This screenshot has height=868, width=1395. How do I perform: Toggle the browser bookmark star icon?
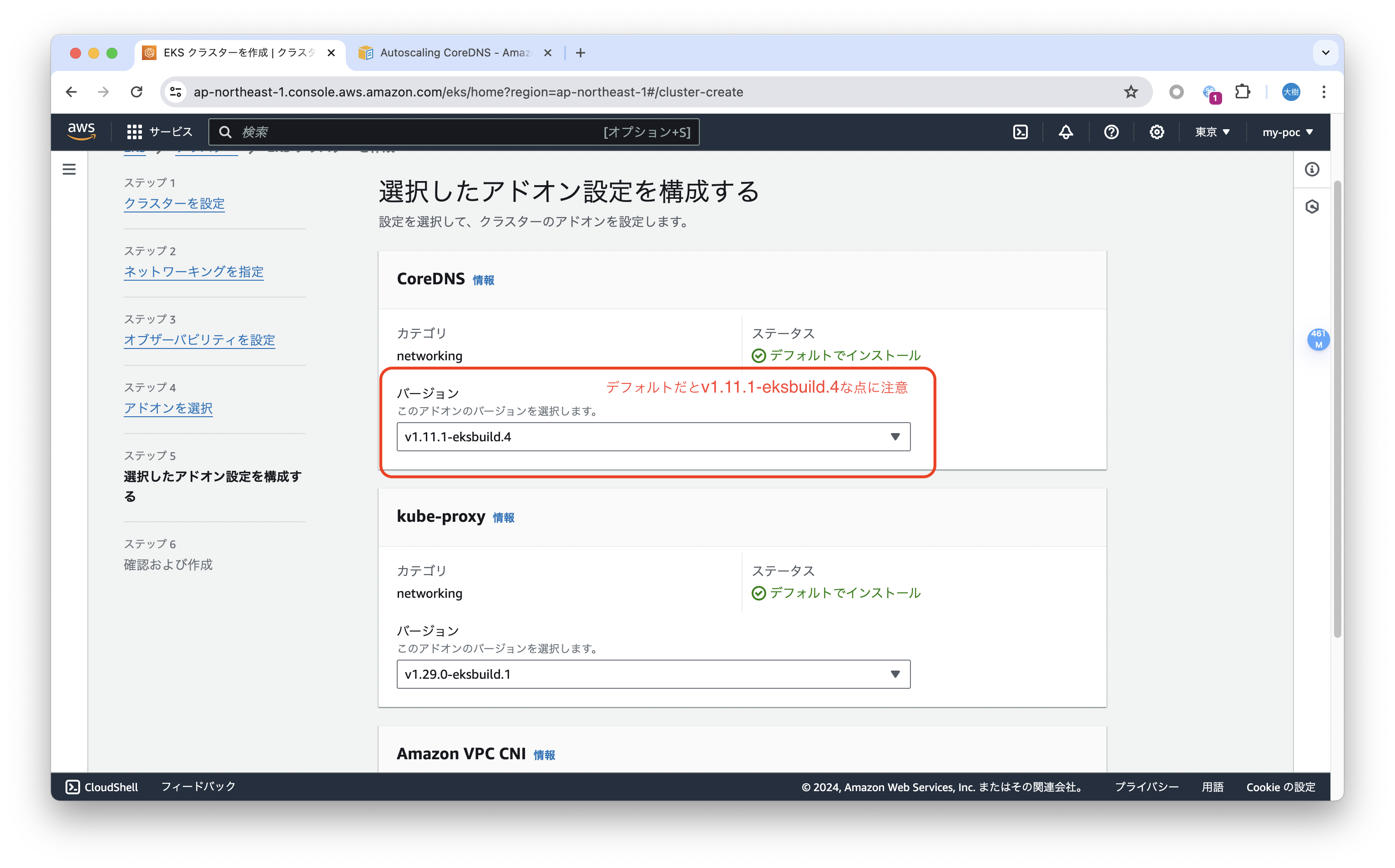1130,92
